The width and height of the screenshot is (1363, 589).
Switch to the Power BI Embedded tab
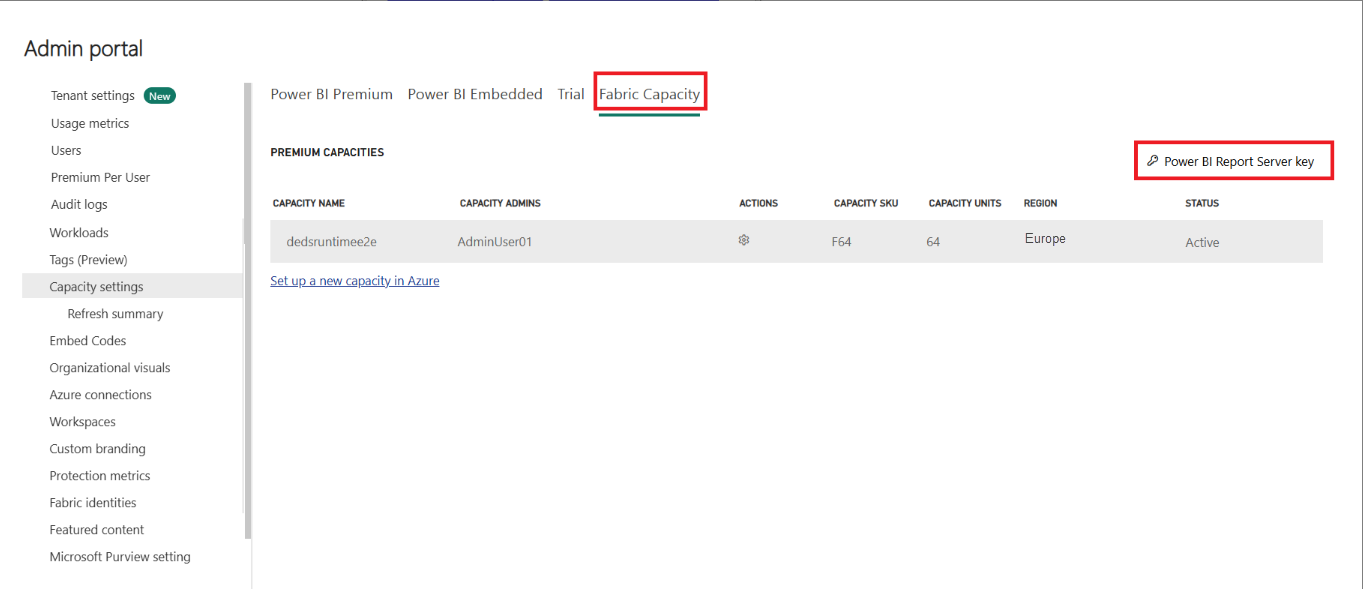point(475,94)
